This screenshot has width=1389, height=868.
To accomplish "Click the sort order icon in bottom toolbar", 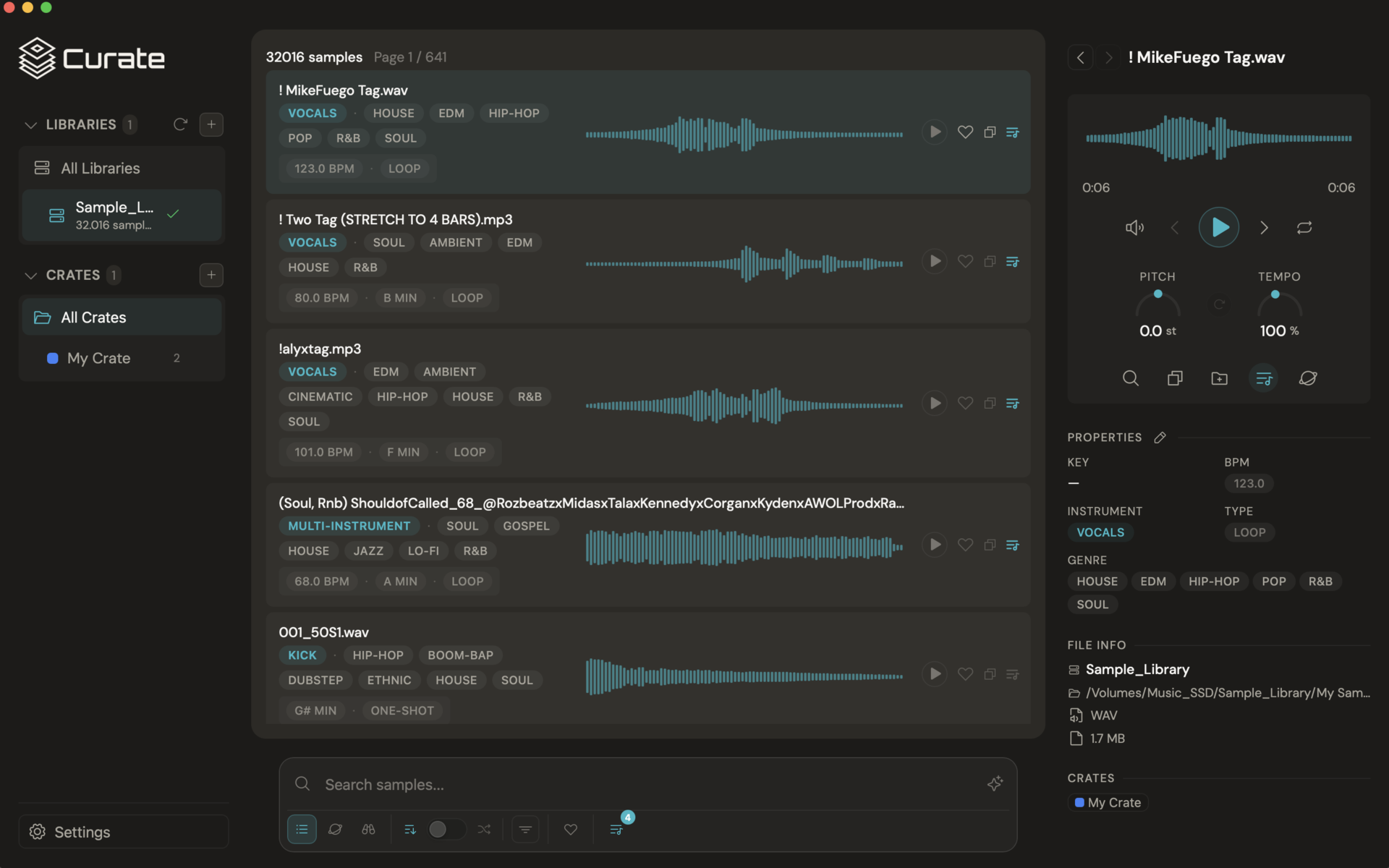I will point(410,829).
